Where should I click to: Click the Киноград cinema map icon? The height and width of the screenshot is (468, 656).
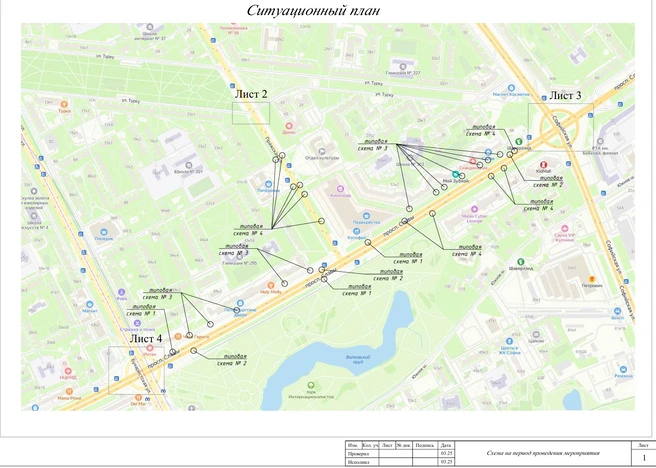pyautogui.click(x=340, y=189)
